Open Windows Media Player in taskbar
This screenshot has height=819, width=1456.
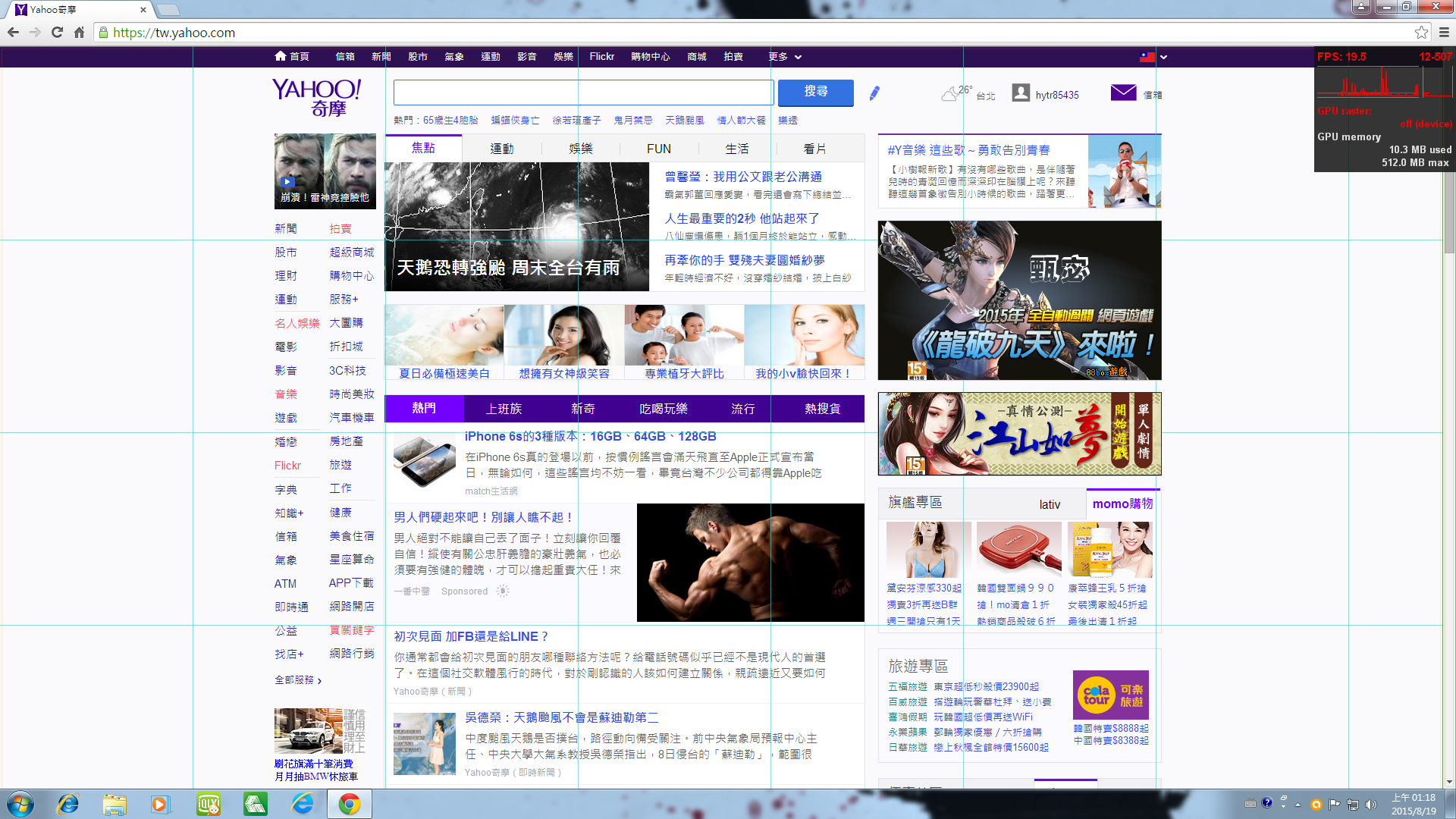161,804
